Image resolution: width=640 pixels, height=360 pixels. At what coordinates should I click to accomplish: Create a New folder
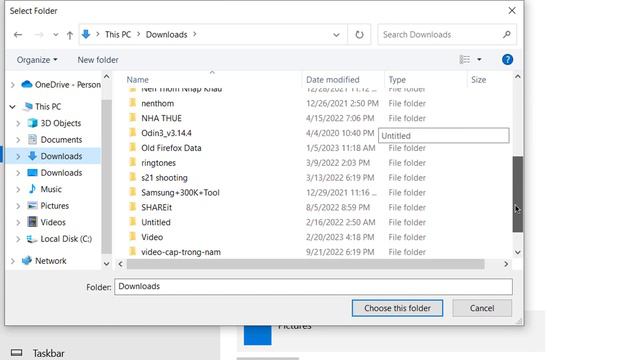[x=98, y=60]
